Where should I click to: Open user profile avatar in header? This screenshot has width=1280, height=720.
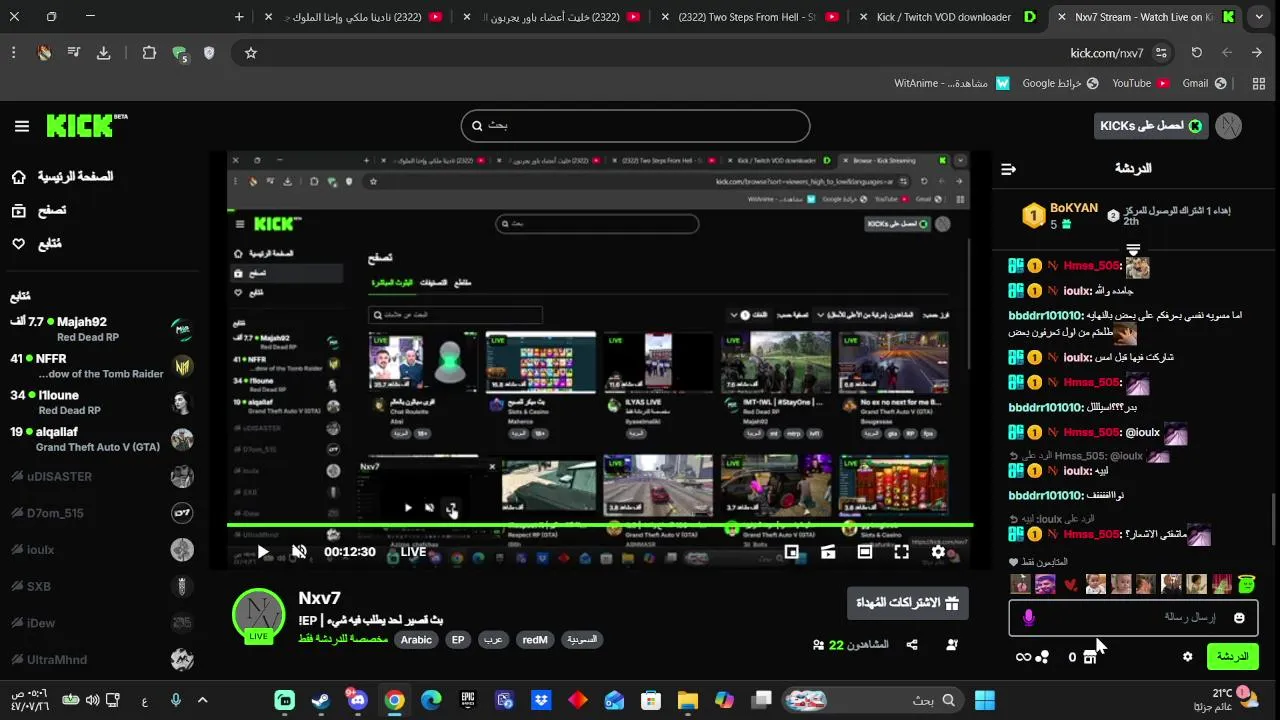[x=1228, y=126]
